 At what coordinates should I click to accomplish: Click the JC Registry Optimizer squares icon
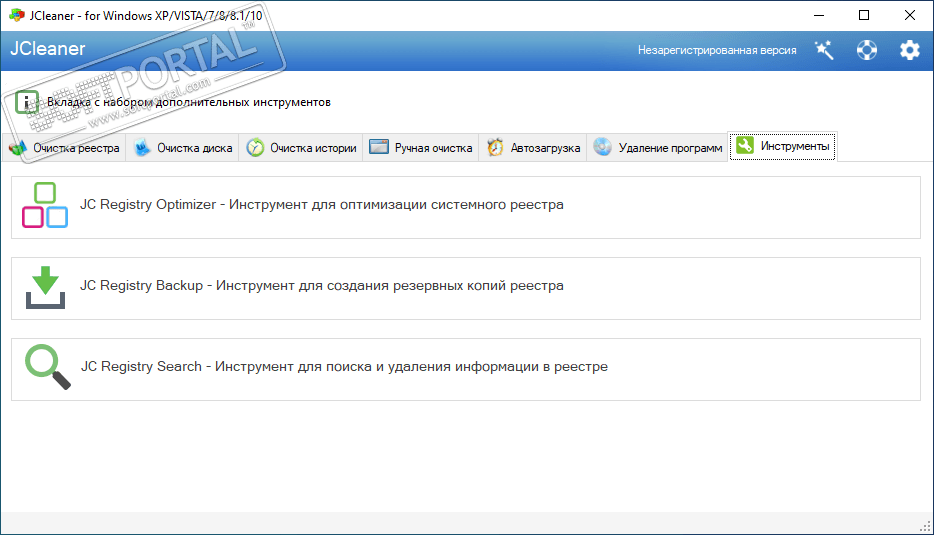pyautogui.click(x=45, y=205)
